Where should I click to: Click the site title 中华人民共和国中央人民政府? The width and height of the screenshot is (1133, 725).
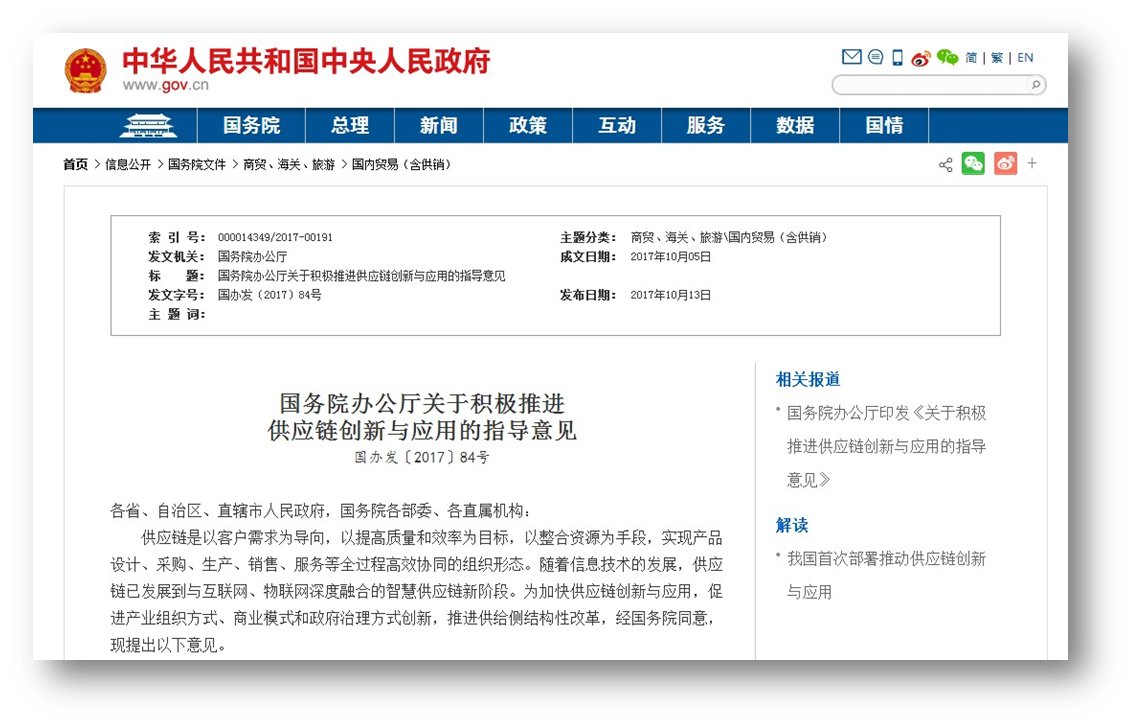(x=306, y=61)
